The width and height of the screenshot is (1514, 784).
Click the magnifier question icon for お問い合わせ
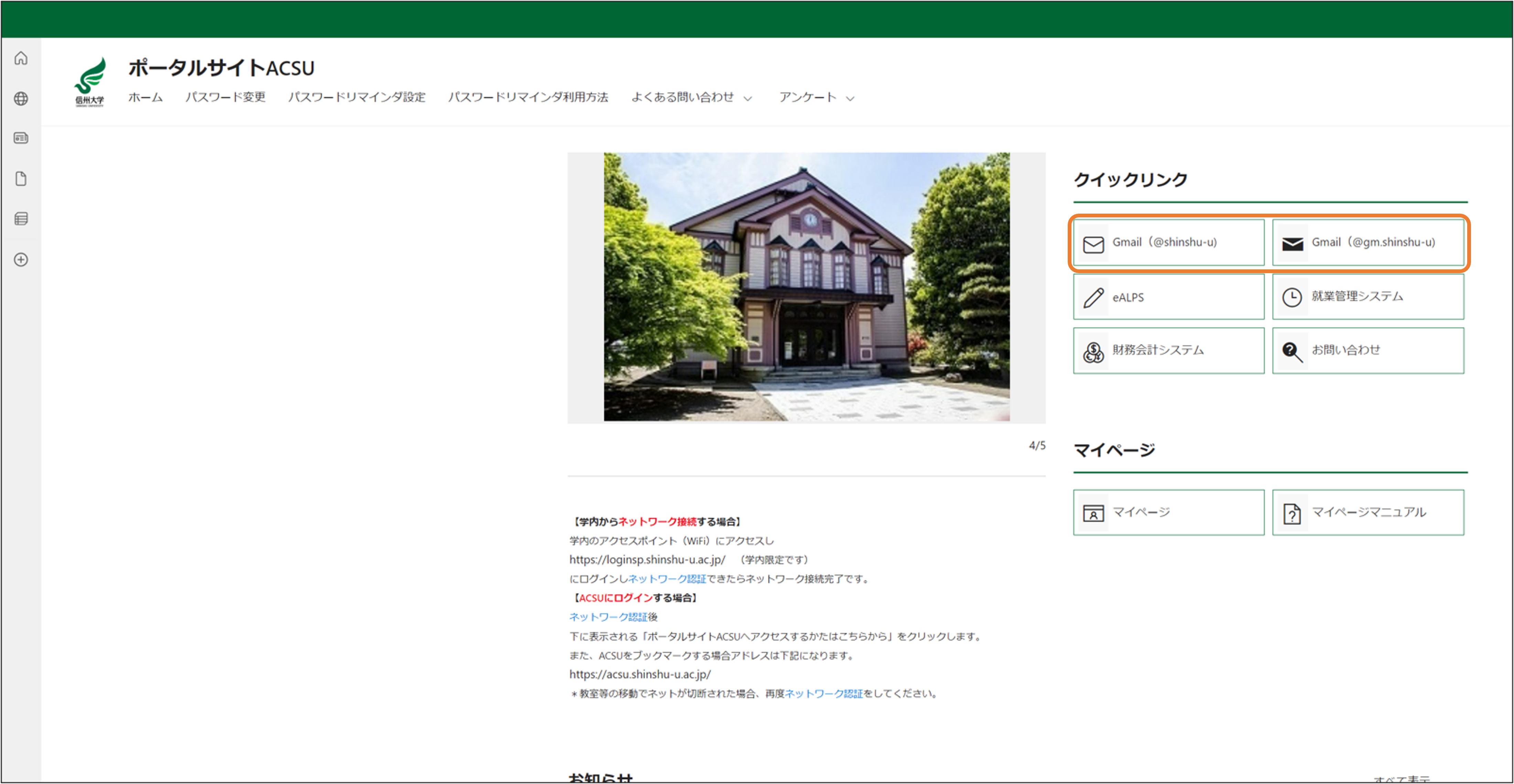pyautogui.click(x=1292, y=352)
